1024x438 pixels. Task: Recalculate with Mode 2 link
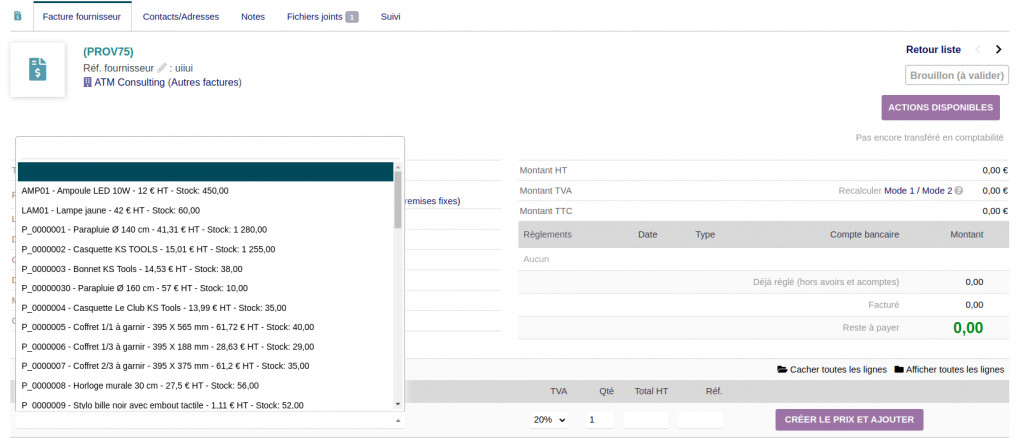[x=937, y=191]
